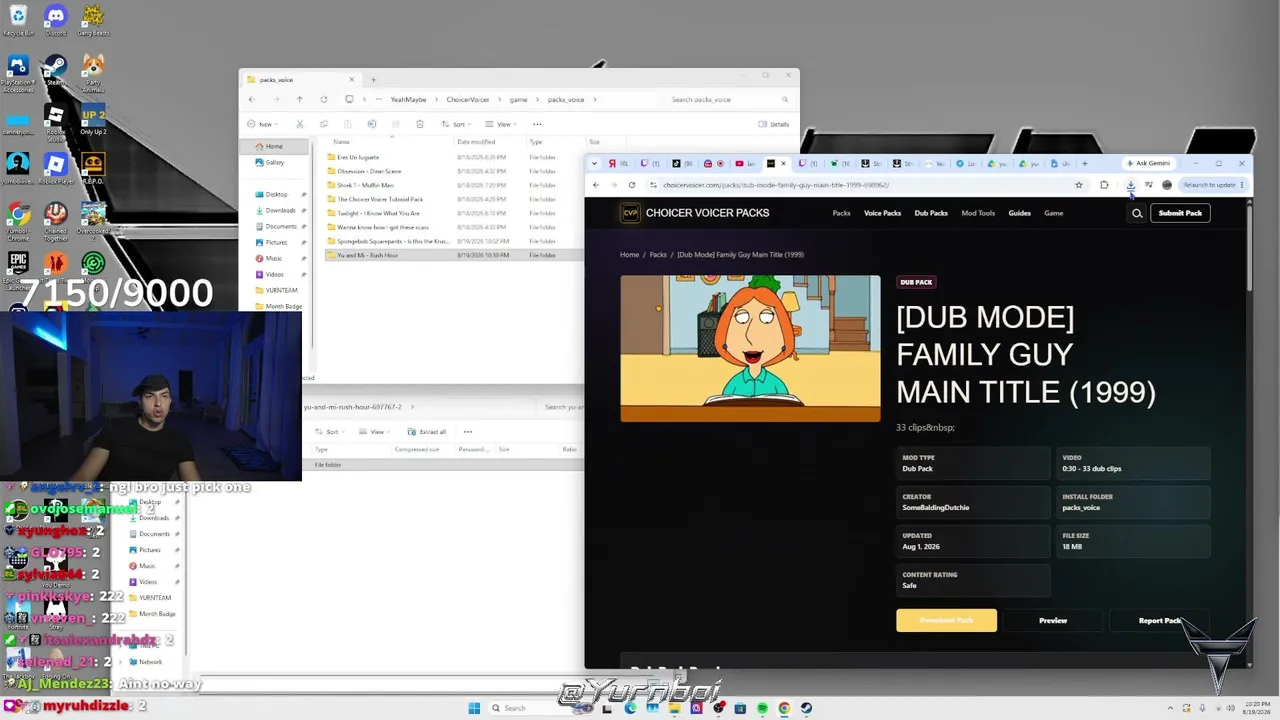The height and width of the screenshot is (720, 1280).
Task: Select The Choicer Voicer Tutorial Pack folder
Action: (380, 199)
